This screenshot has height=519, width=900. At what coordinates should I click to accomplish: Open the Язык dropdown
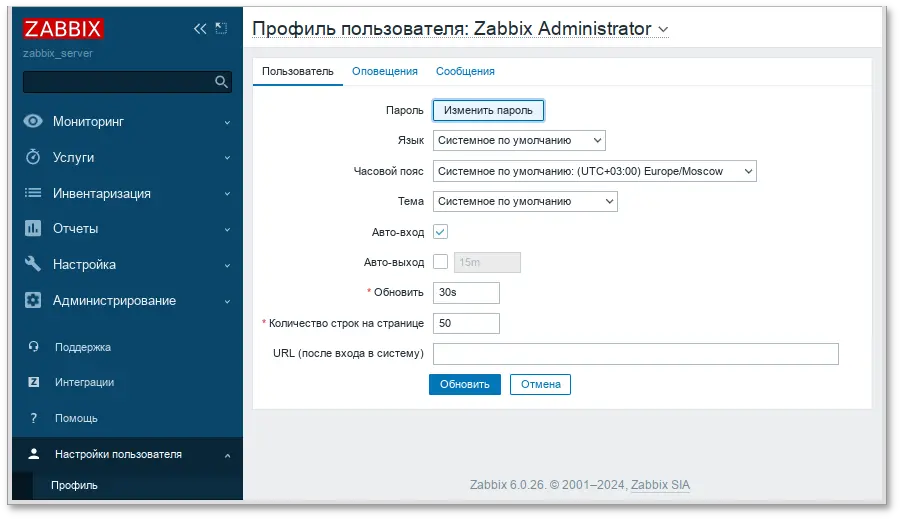click(x=519, y=141)
